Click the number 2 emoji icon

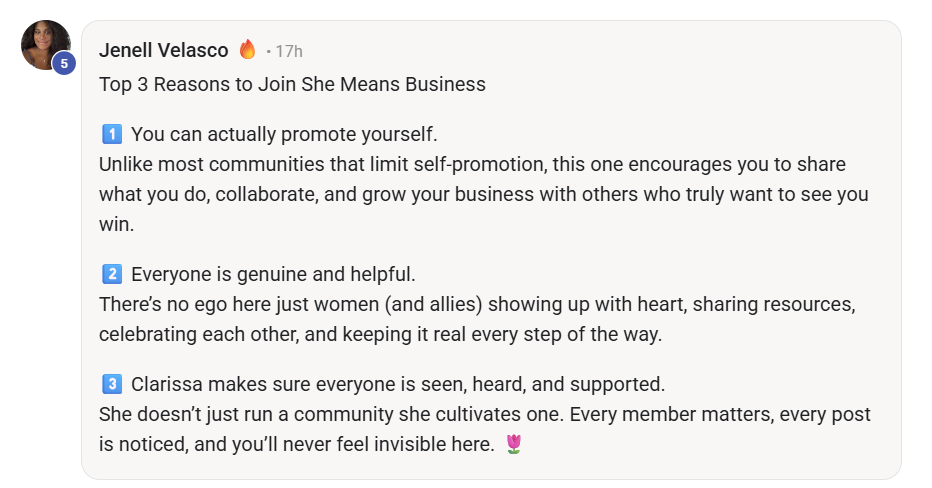[x=111, y=274]
